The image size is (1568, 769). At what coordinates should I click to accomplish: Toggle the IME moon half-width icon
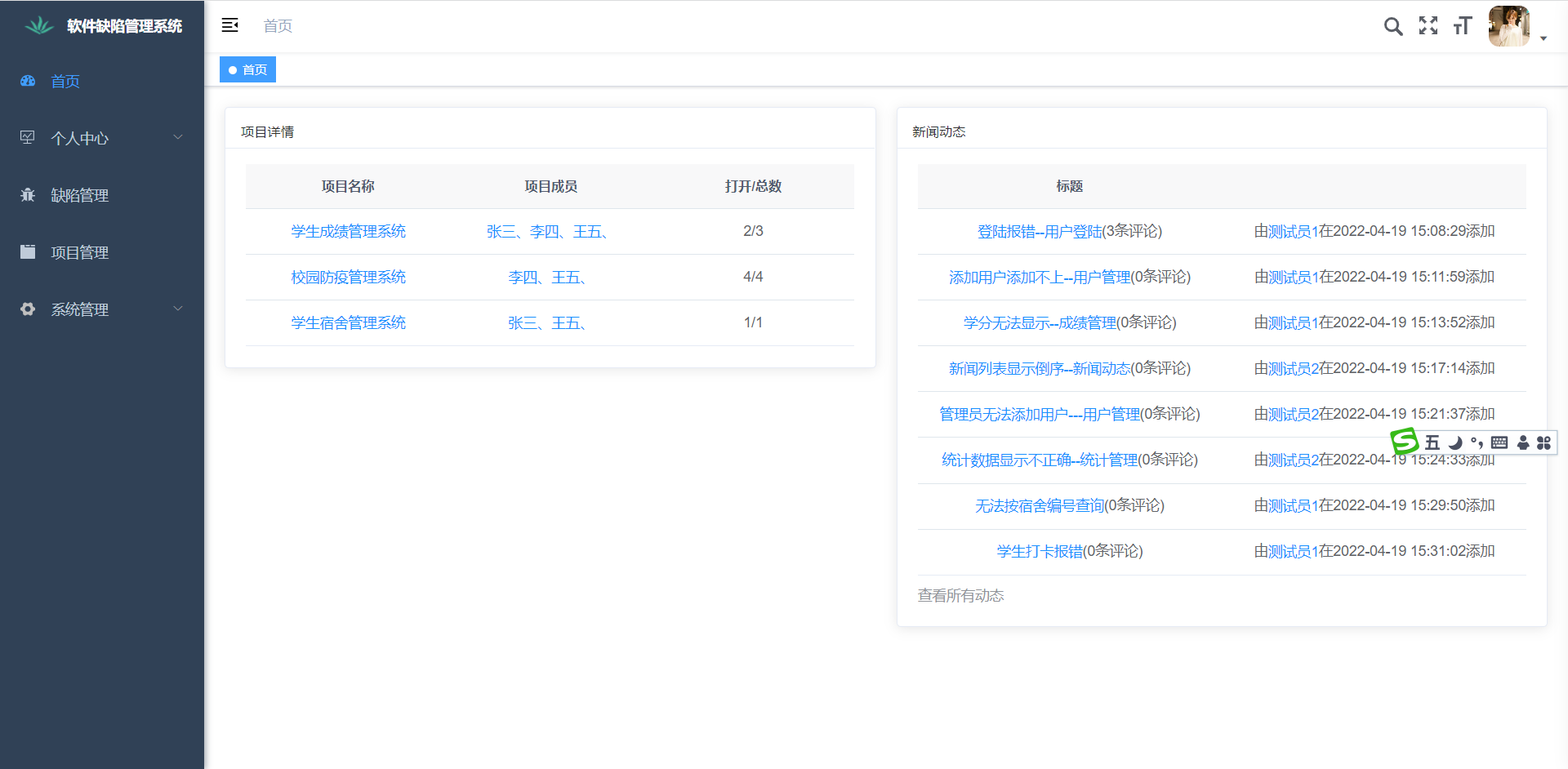(x=1455, y=442)
